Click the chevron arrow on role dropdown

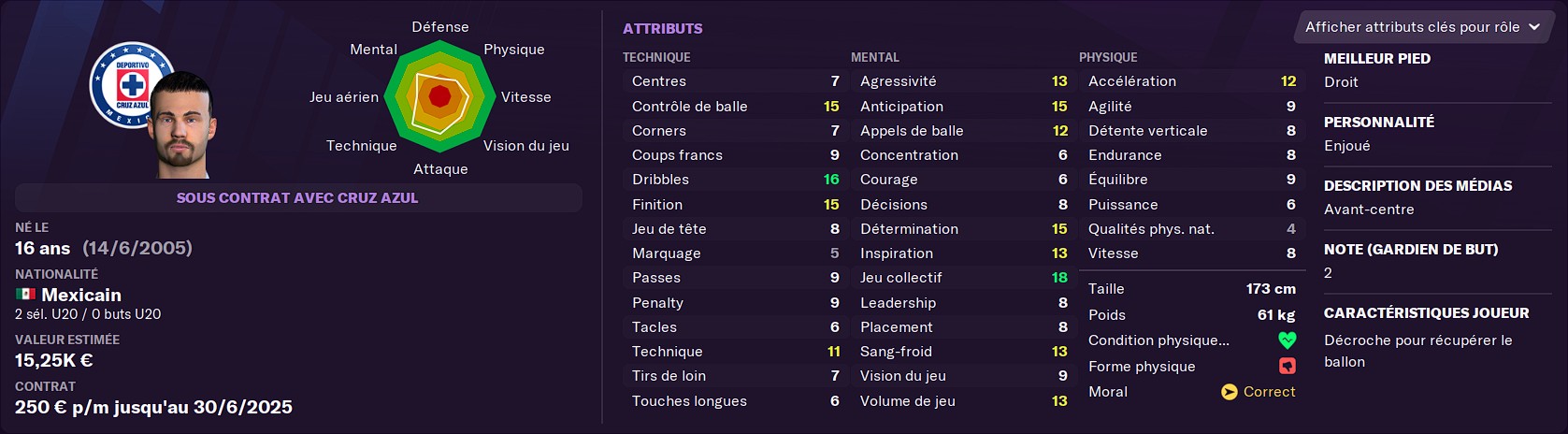tap(1534, 27)
